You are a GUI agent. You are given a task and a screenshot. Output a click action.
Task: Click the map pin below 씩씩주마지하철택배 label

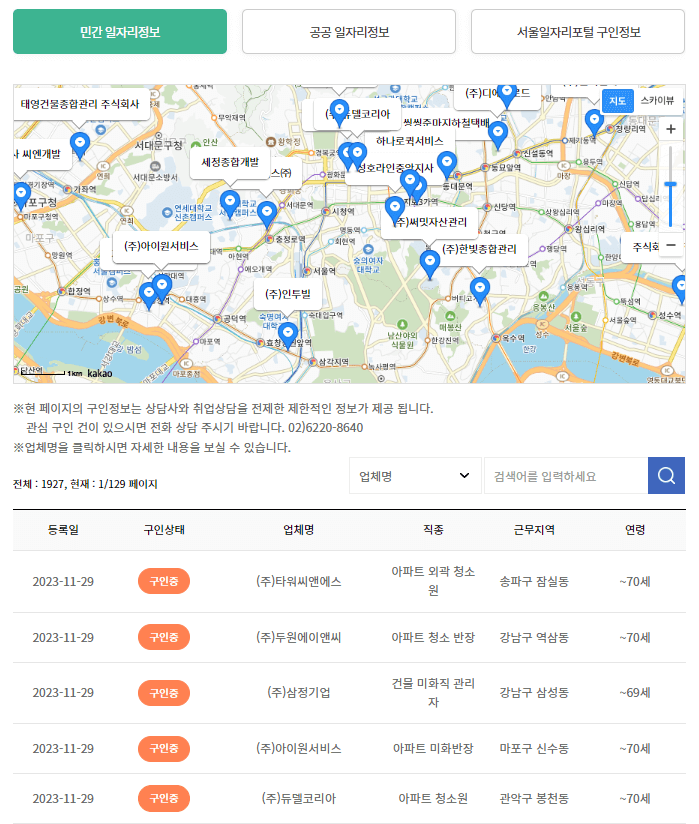(x=498, y=134)
